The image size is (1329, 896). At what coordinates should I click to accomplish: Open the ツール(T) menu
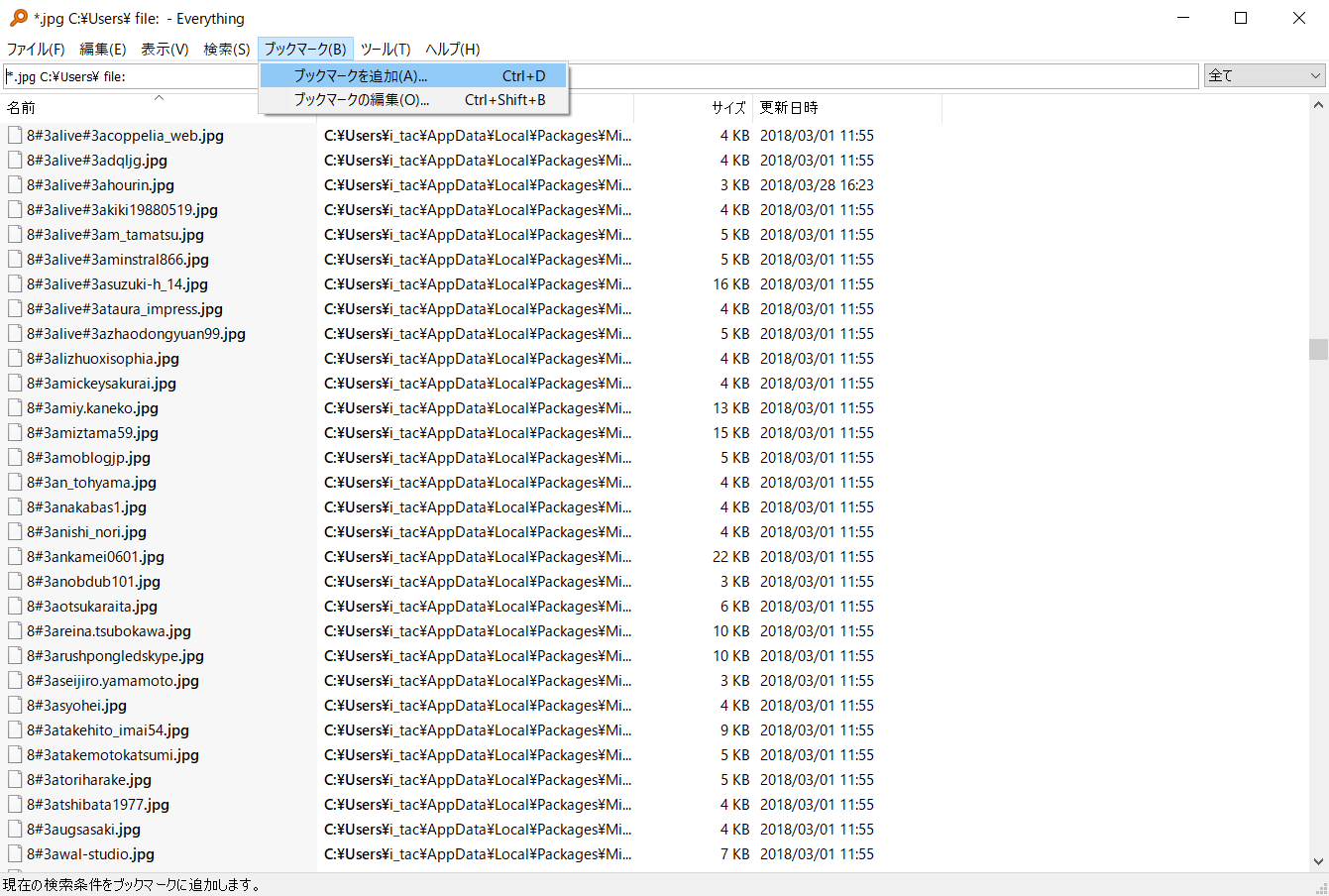coord(386,49)
